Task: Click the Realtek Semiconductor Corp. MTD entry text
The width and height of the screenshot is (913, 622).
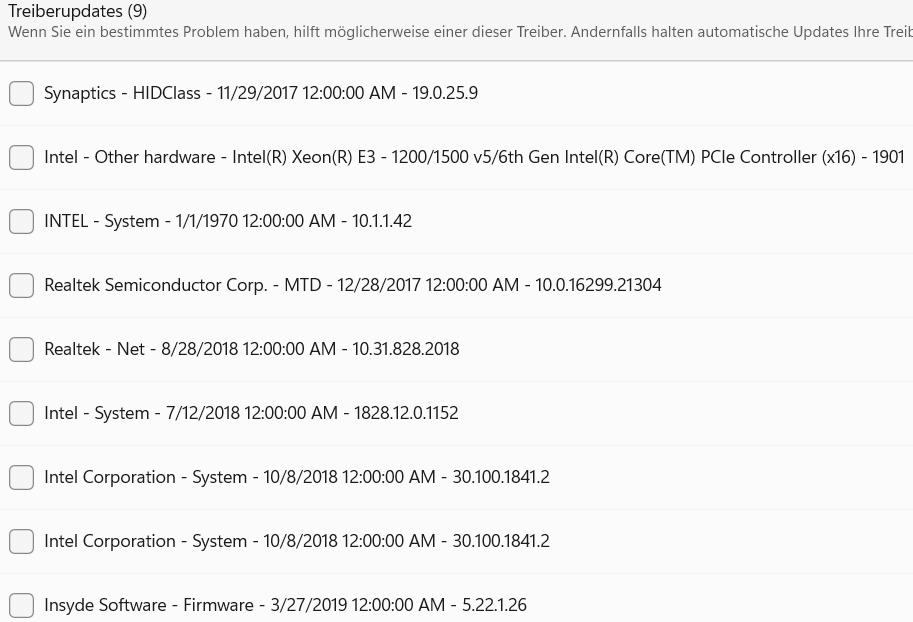Action: pyautogui.click(x=353, y=285)
